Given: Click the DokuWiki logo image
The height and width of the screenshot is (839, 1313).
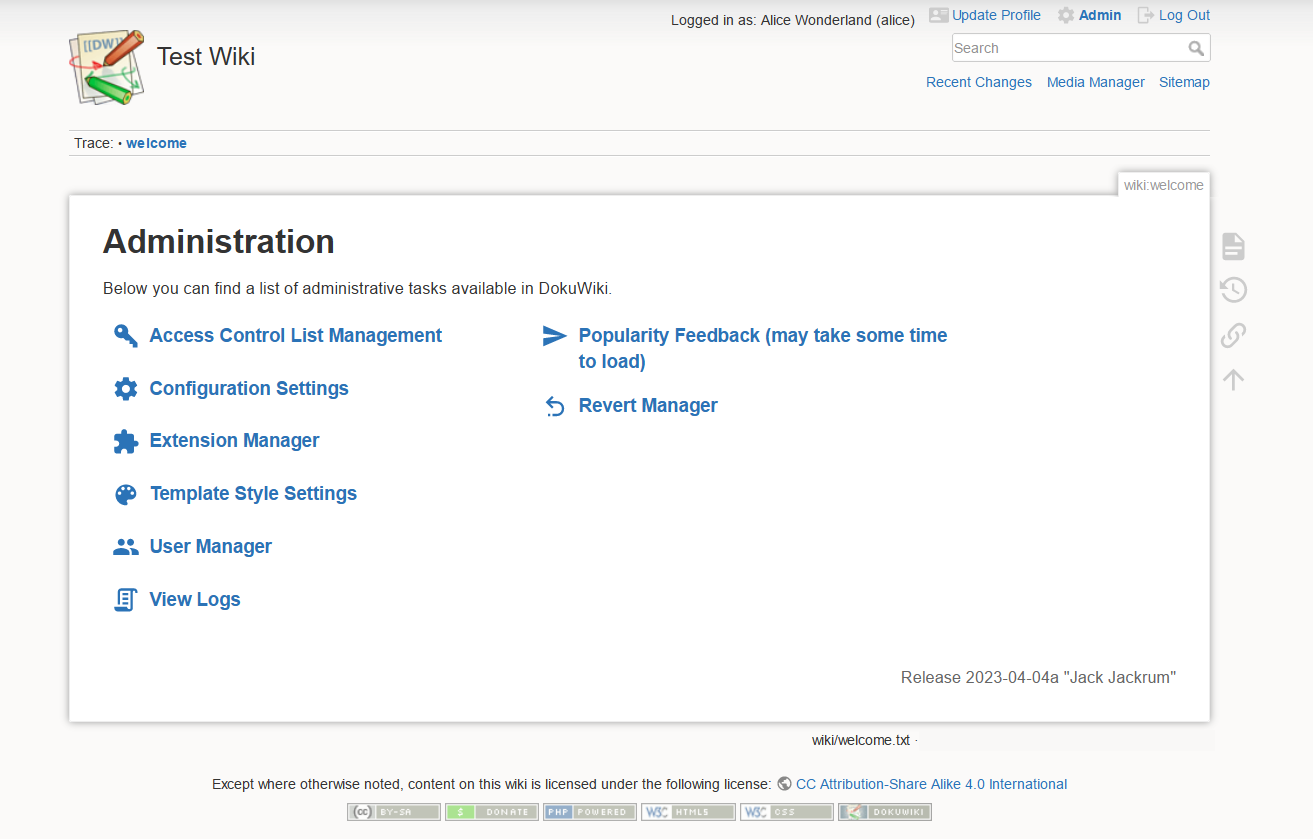Looking at the screenshot, I should [x=107, y=67].
